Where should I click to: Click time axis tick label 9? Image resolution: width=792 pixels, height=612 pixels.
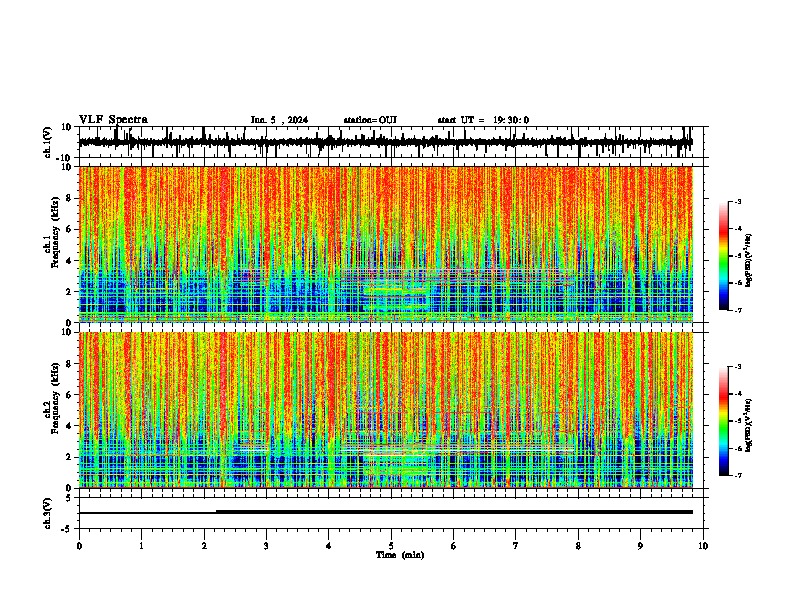(640, 546)
